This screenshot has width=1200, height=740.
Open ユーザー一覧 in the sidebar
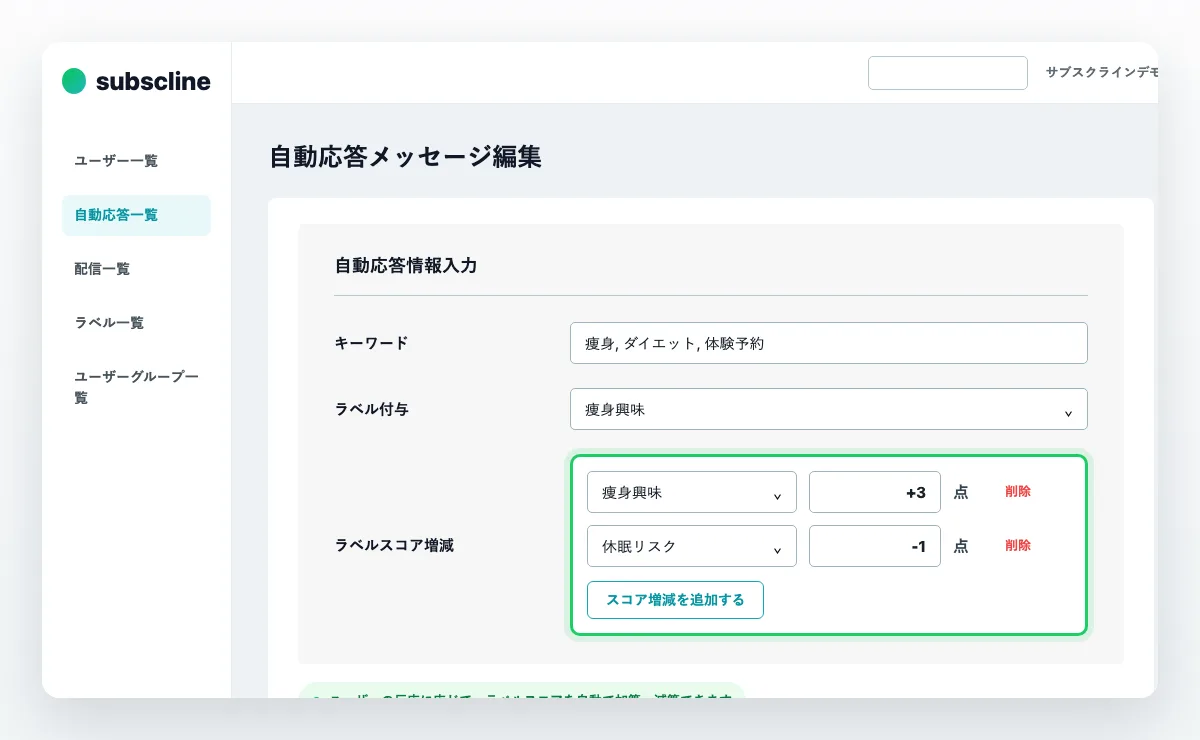pos(116,161)
